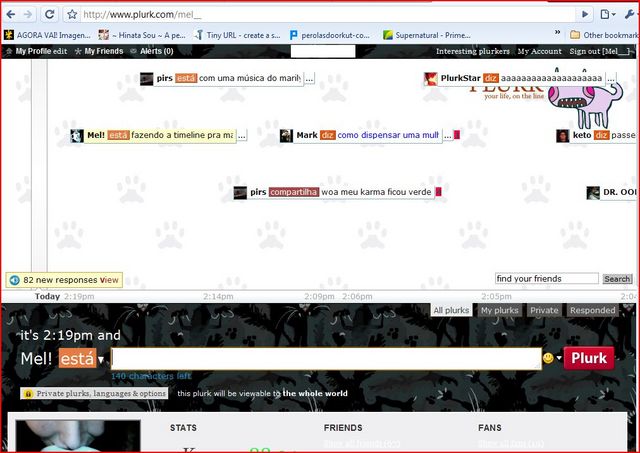
Task: Click keto diz plurk text
Action: (624, 135)
